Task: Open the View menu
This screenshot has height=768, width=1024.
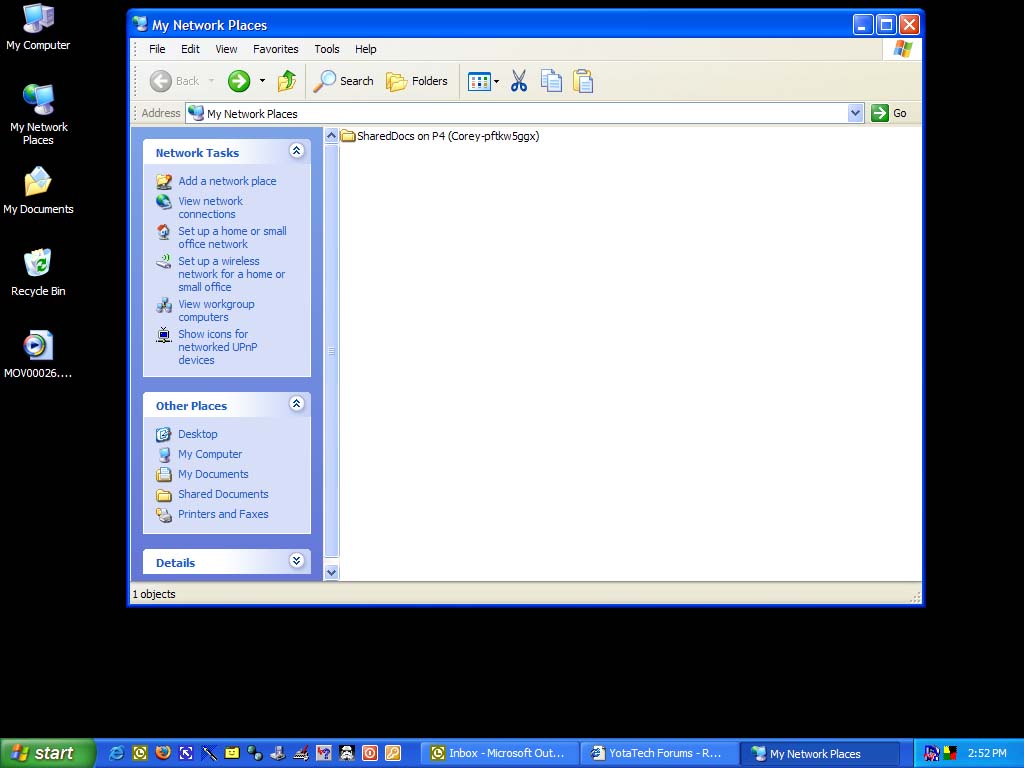Action: [226, 49]
